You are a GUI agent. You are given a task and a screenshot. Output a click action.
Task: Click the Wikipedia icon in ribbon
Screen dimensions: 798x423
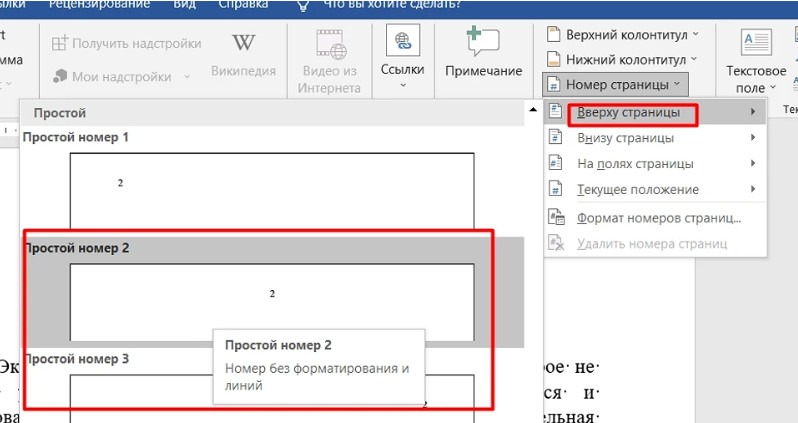[243, 45]
